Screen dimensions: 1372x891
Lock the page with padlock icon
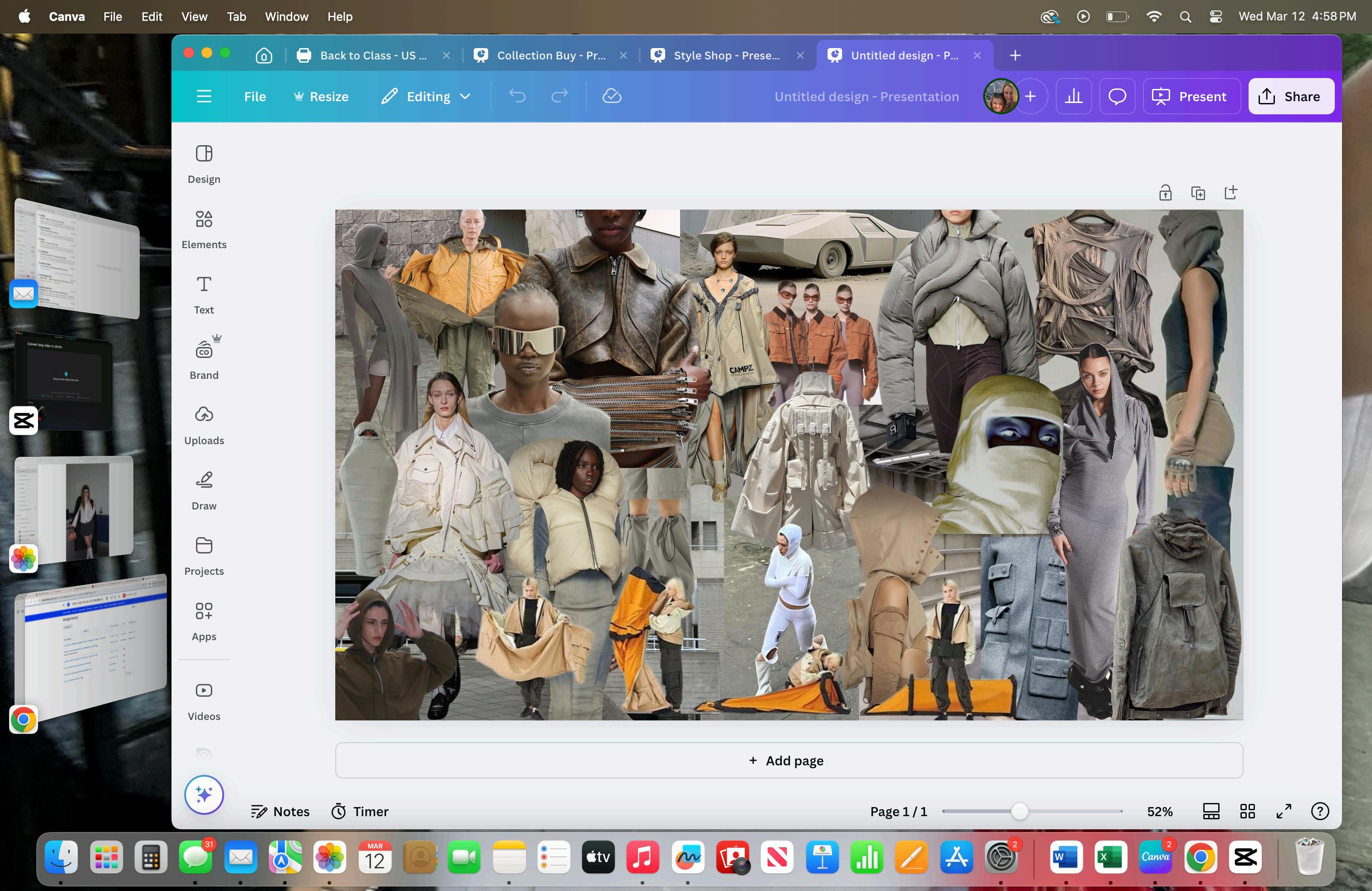click(x=1165, y=193)
